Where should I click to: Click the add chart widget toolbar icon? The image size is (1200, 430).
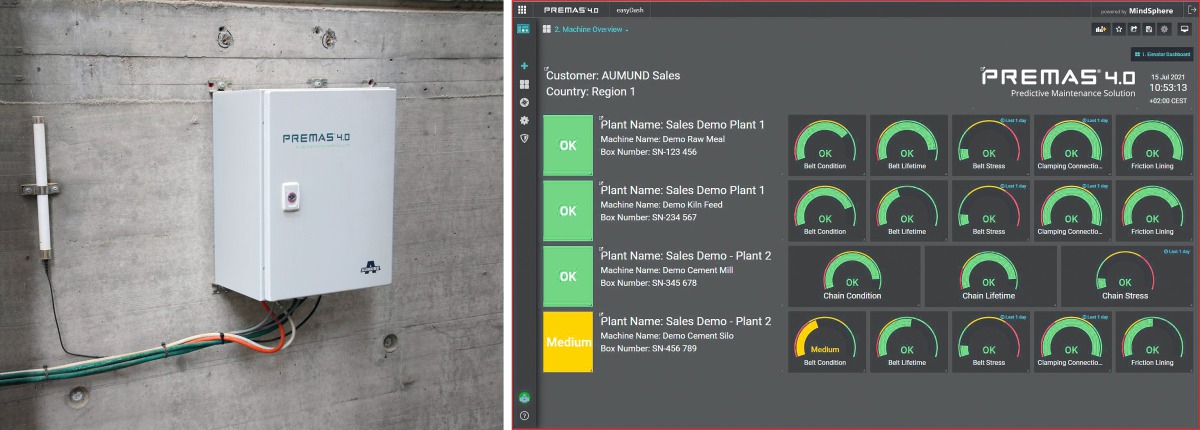(x=1101, y=29)
